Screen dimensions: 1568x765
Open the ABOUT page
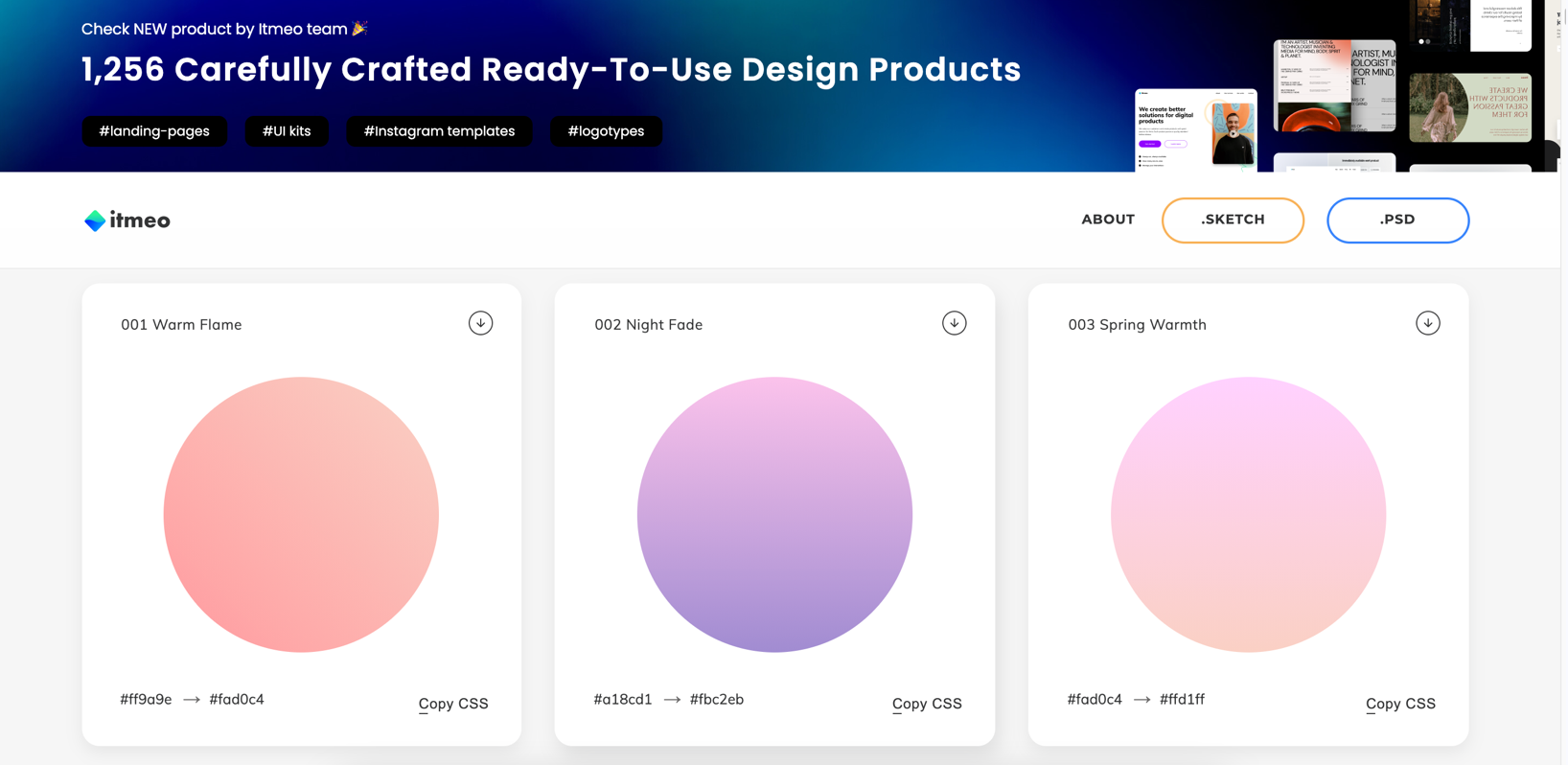point(1108,220)
